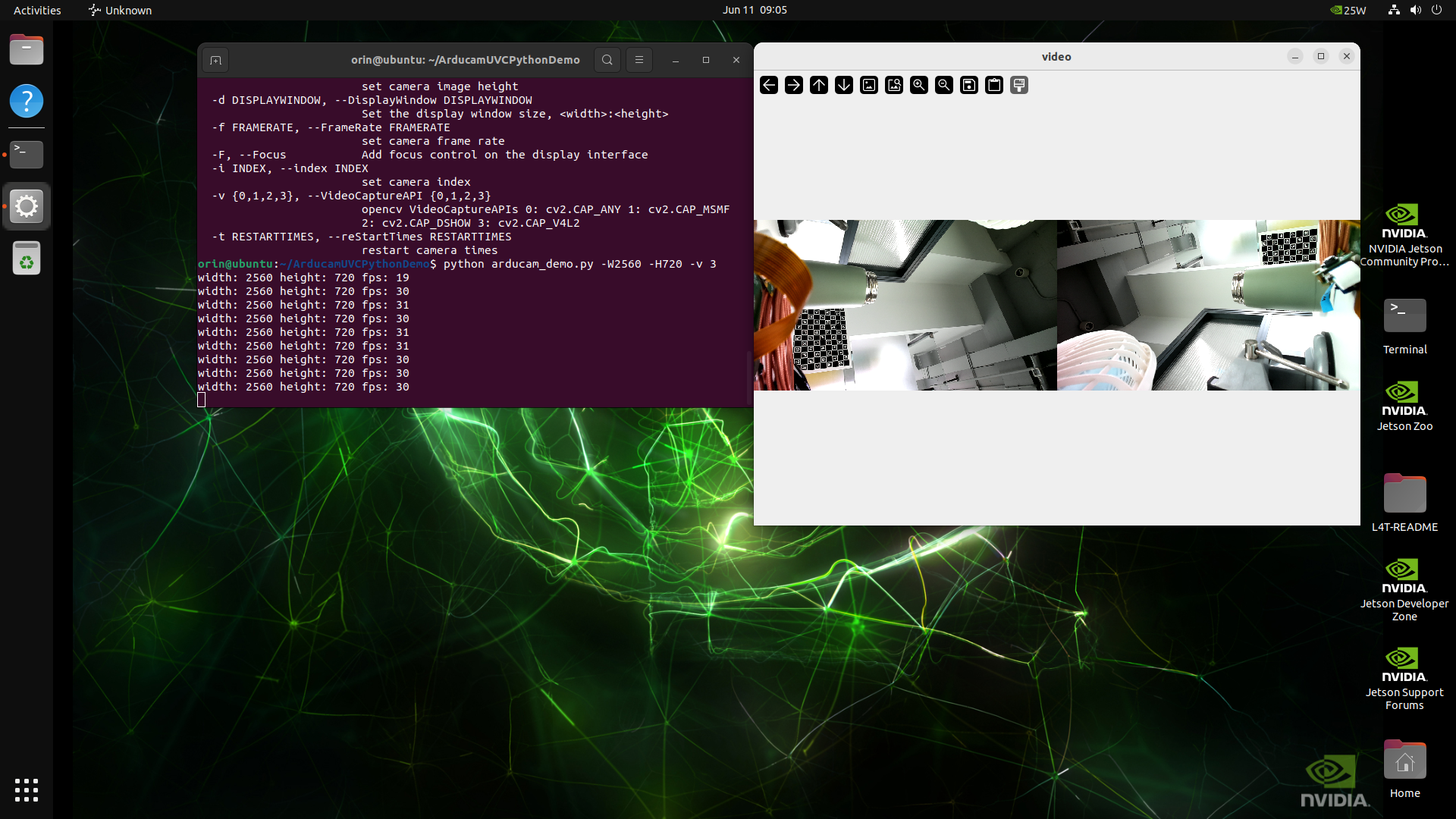Maximize the video window
Viewport: 1456px width, 819px height.
click(x=1321, y=56)
